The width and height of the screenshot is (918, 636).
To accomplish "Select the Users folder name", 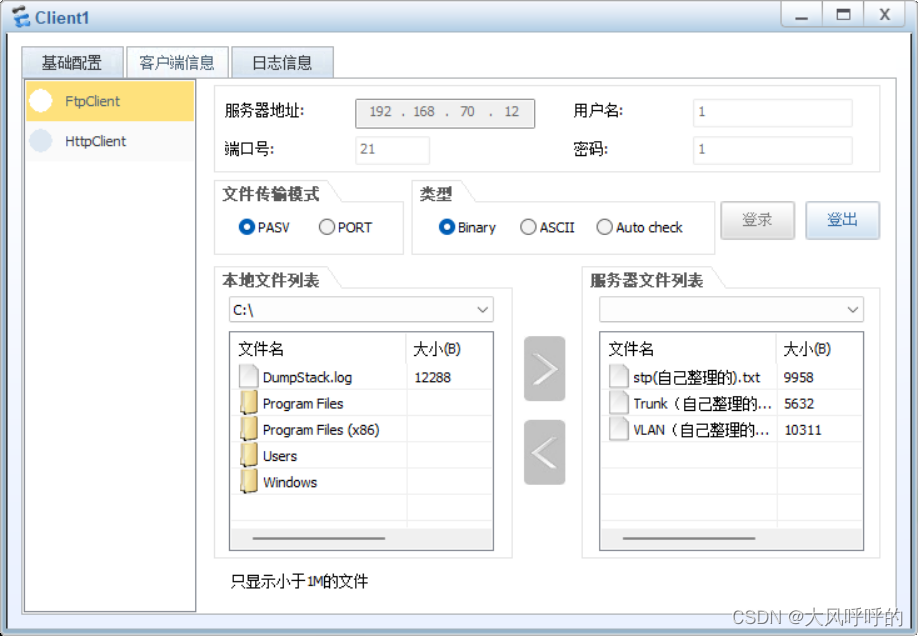I will [280, 456].
